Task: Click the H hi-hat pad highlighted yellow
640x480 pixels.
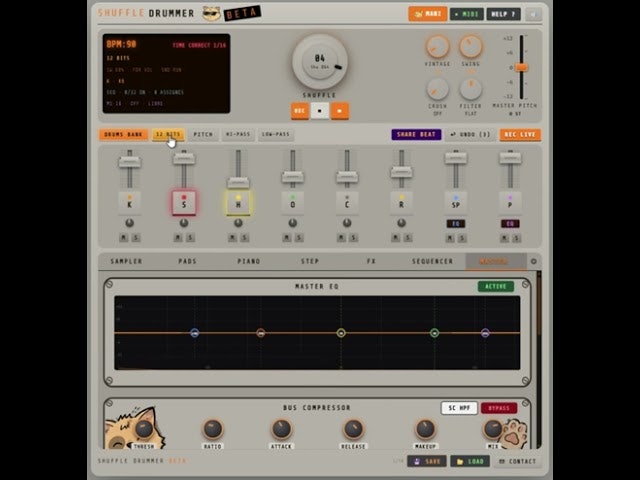Action: point(238,202)
